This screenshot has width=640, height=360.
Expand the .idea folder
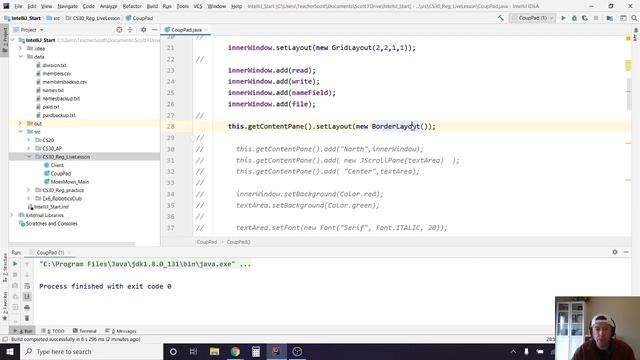coord(20,48)
